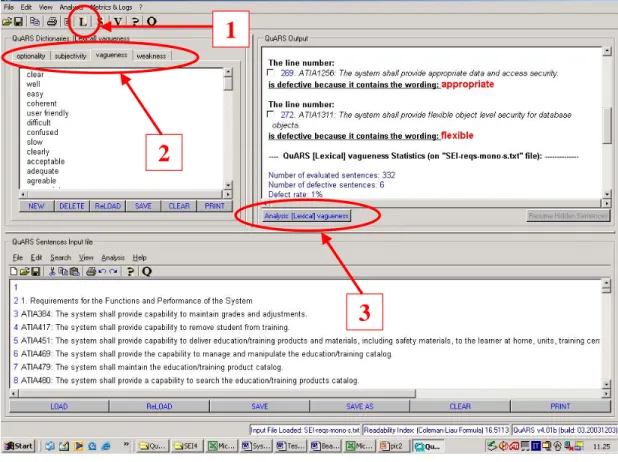
Task: Click the save icon in top toolbar
Action: pos(18,21)
